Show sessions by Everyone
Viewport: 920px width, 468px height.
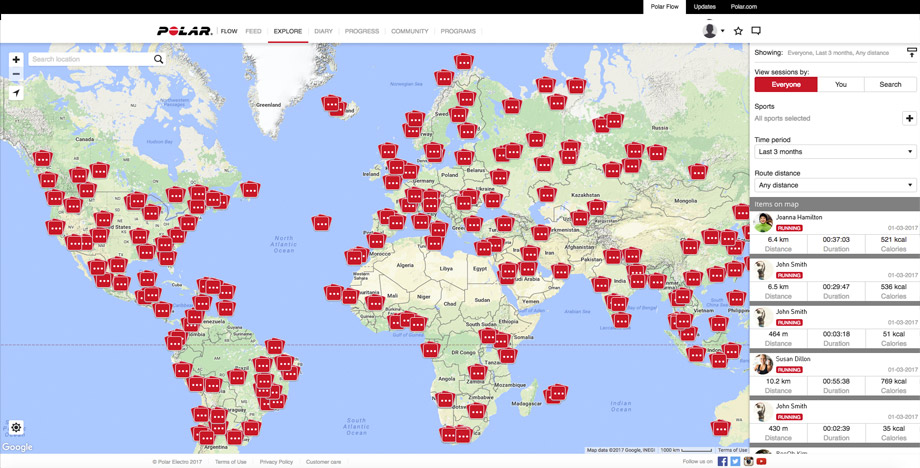786,85
